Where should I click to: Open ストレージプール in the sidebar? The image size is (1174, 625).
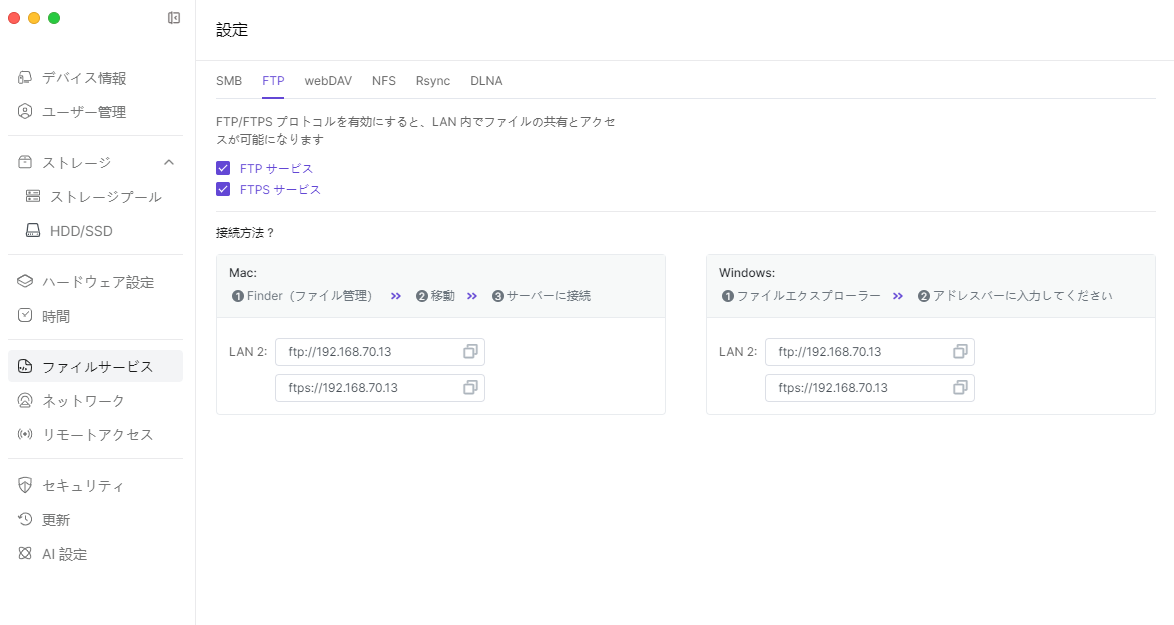point(105,197)
